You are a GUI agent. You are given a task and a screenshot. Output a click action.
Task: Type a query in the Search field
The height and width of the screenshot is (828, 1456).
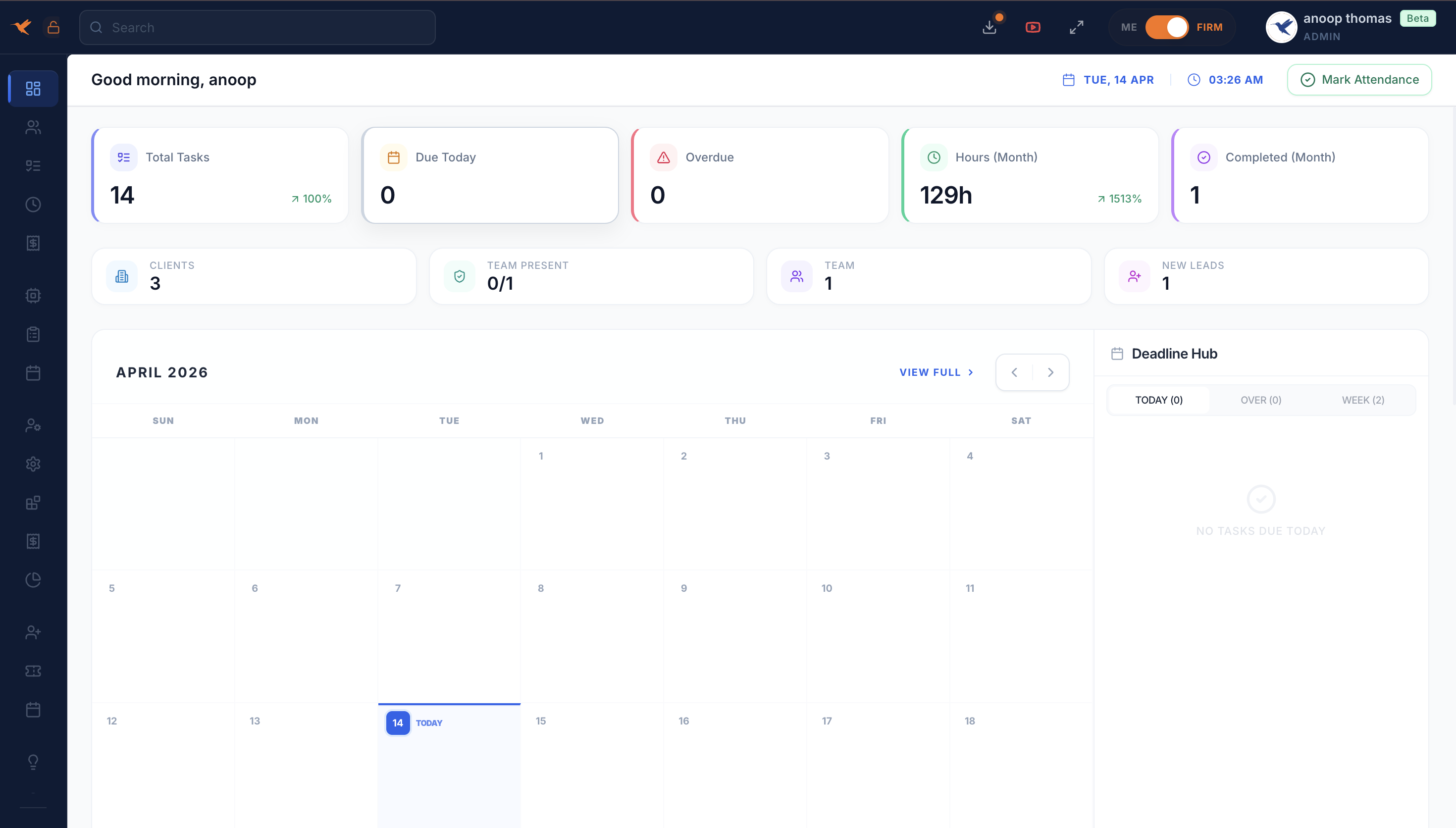click(x=257, y=27)
